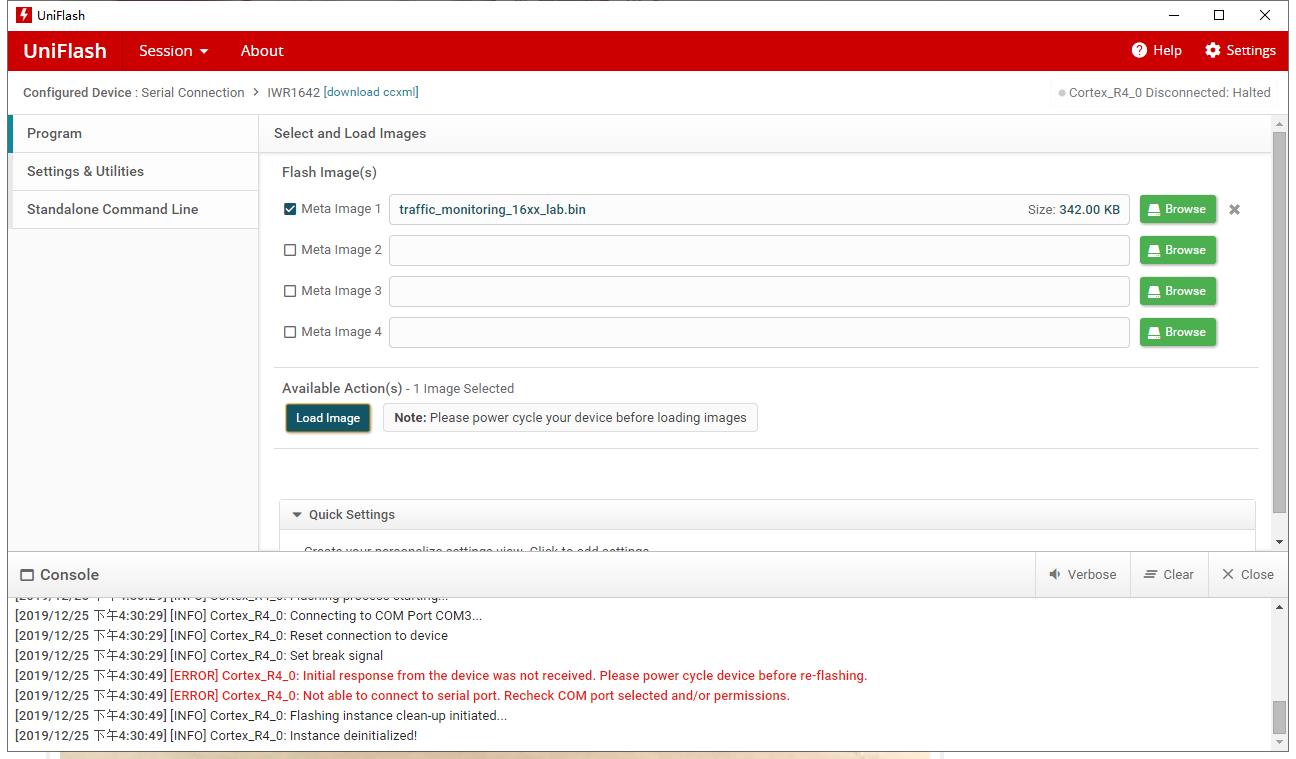1296x759 pixels.
Task: Click the Meta Image 2 file path field
Action: [759, 251]
